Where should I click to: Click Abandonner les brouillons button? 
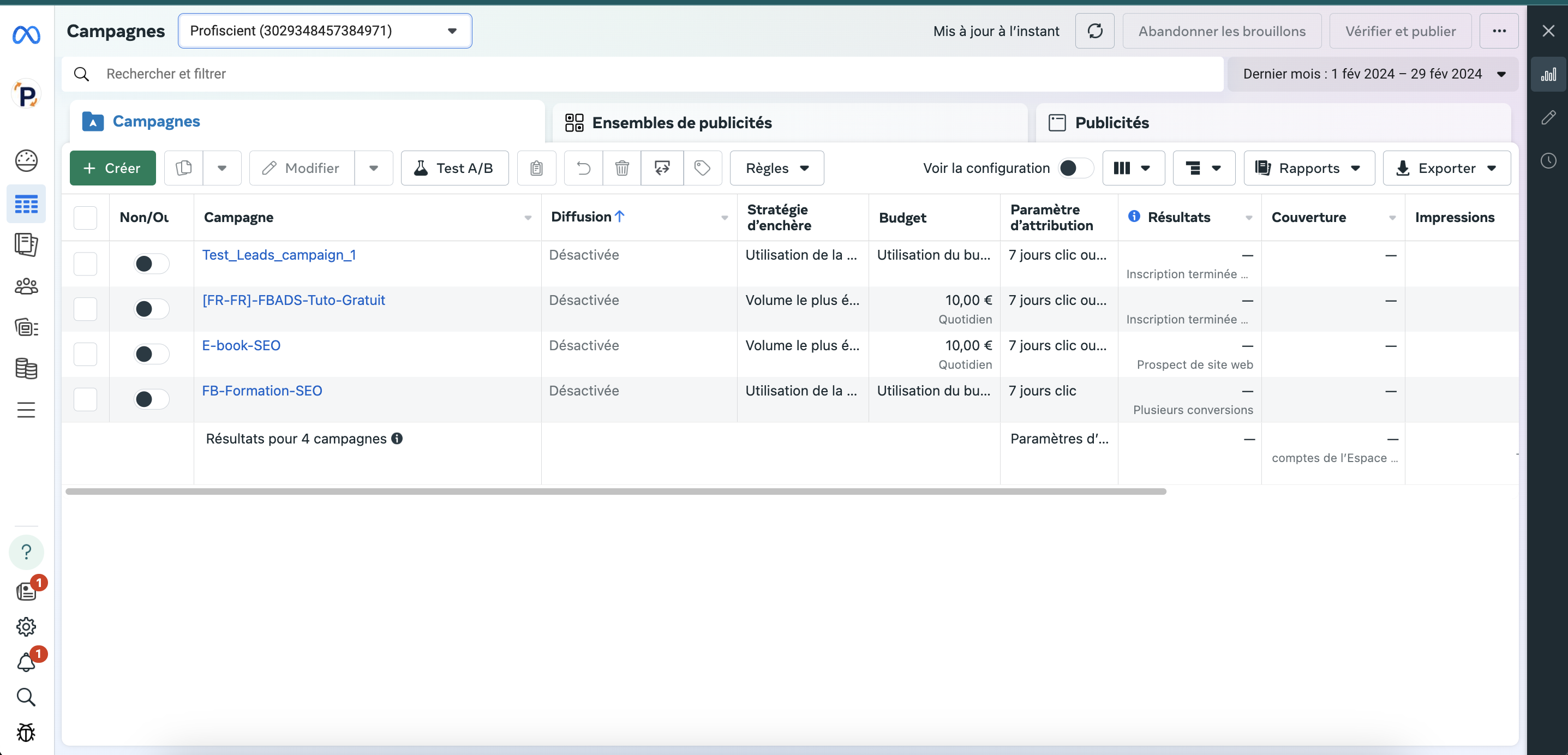click(1222, 31)
